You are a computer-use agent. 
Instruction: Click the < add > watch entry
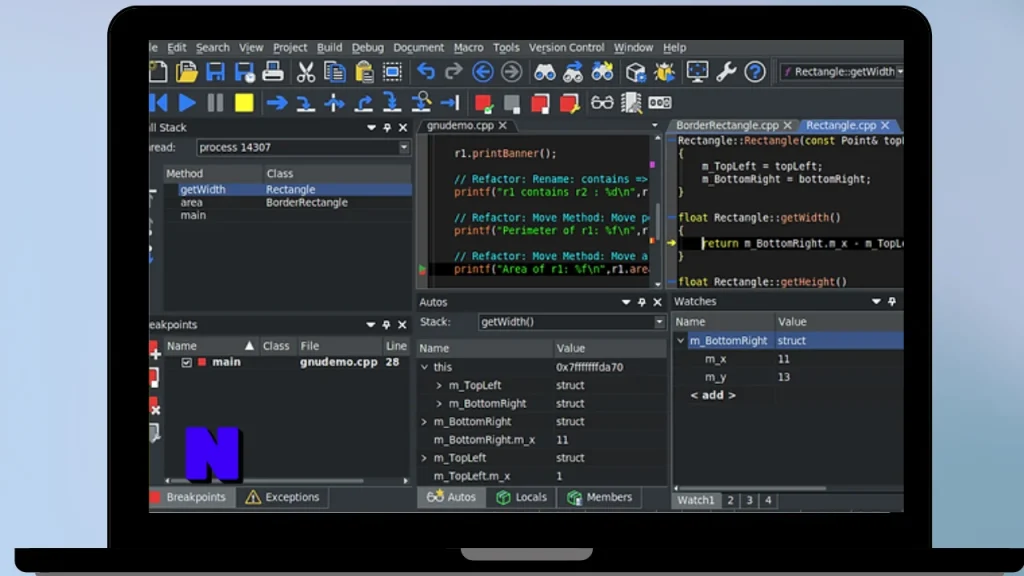coord(712,395)
